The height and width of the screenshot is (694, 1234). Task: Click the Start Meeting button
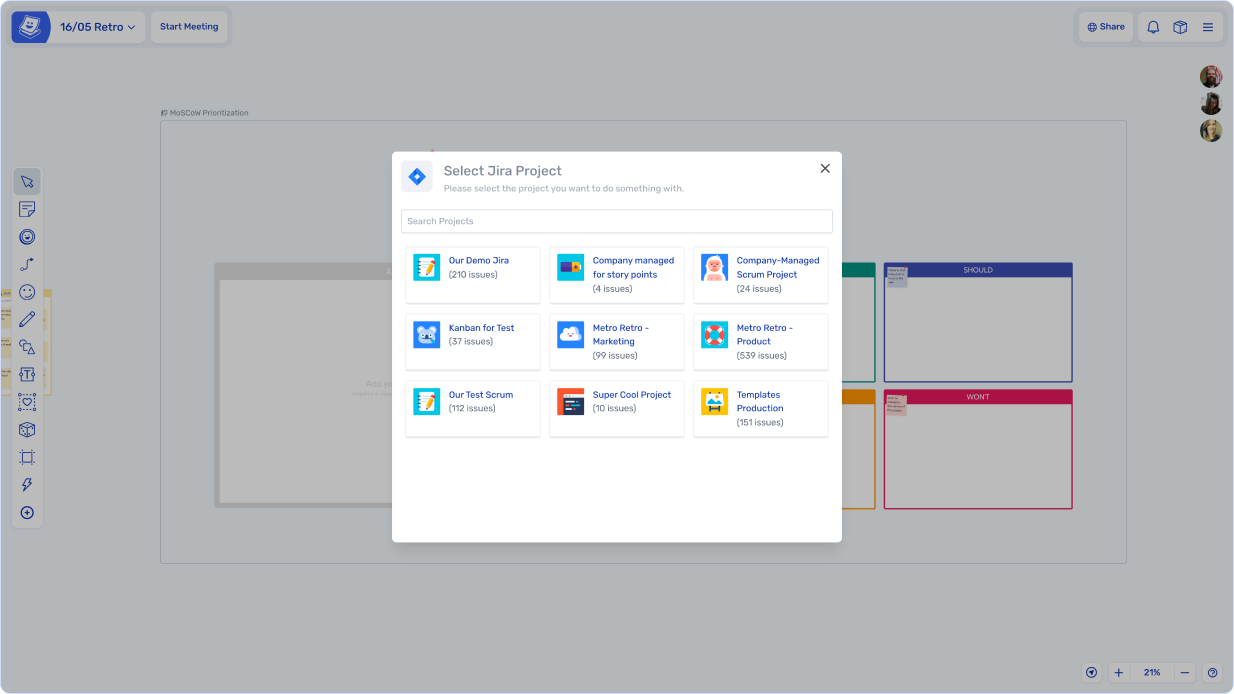[189, 27]
